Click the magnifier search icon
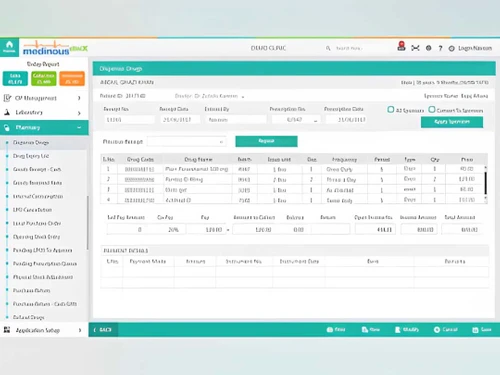Viewport: 500px width, 375px height. click(328, 48)
